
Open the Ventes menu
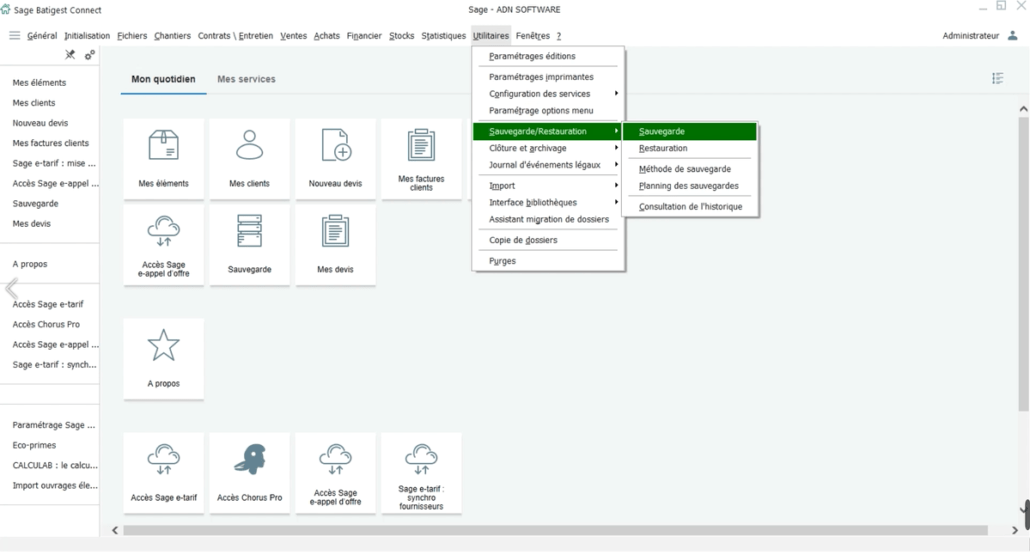pos(293,35)
